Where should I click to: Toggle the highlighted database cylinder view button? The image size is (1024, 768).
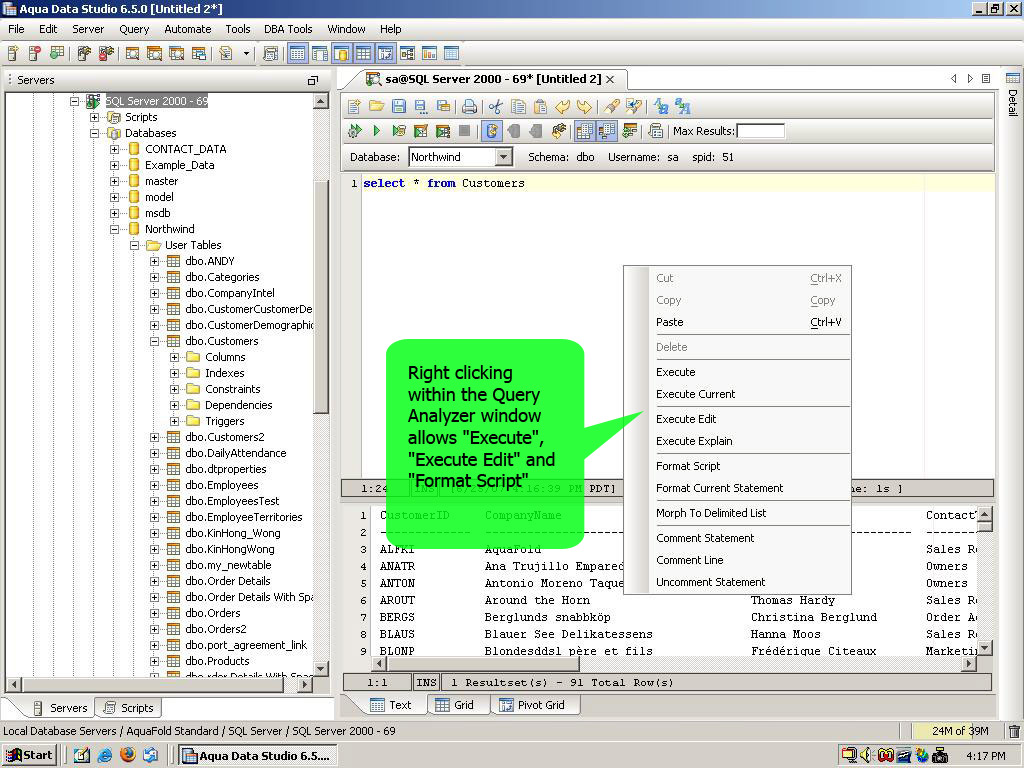tap(342, 54)
